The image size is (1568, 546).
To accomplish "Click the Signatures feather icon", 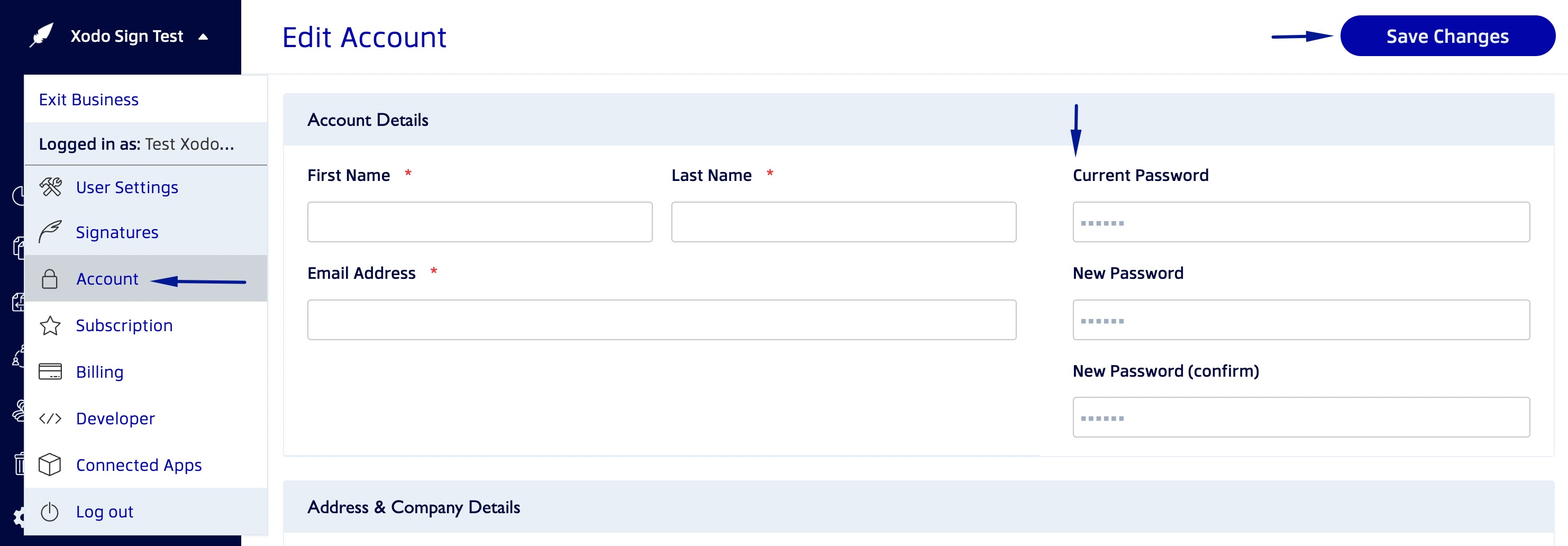I will click(x=50, y=232).
